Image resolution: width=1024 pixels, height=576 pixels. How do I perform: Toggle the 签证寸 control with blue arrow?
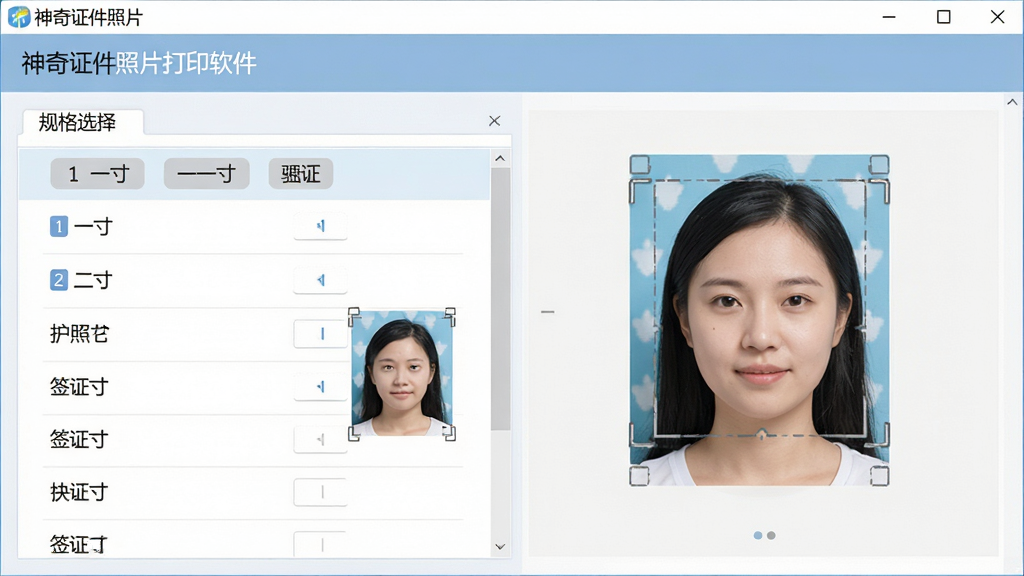click(x=320, y=387)
